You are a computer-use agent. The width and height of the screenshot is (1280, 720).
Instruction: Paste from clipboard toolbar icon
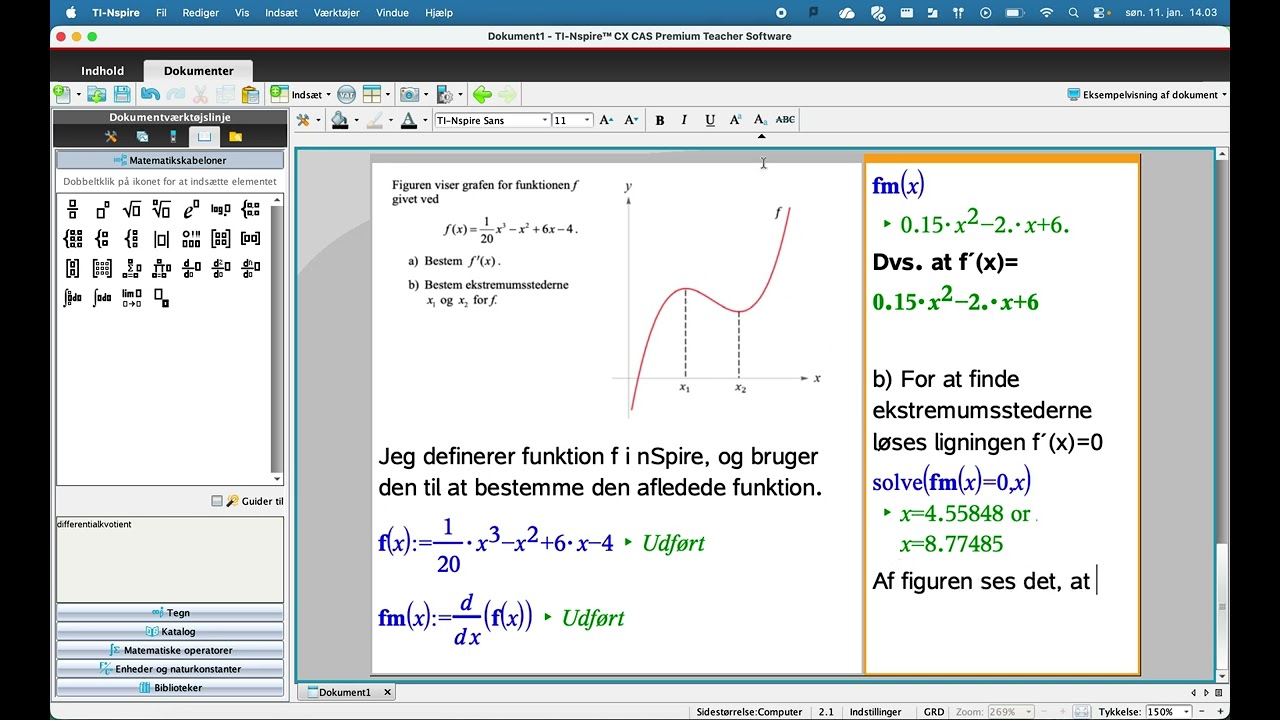(x=250, y=94)
